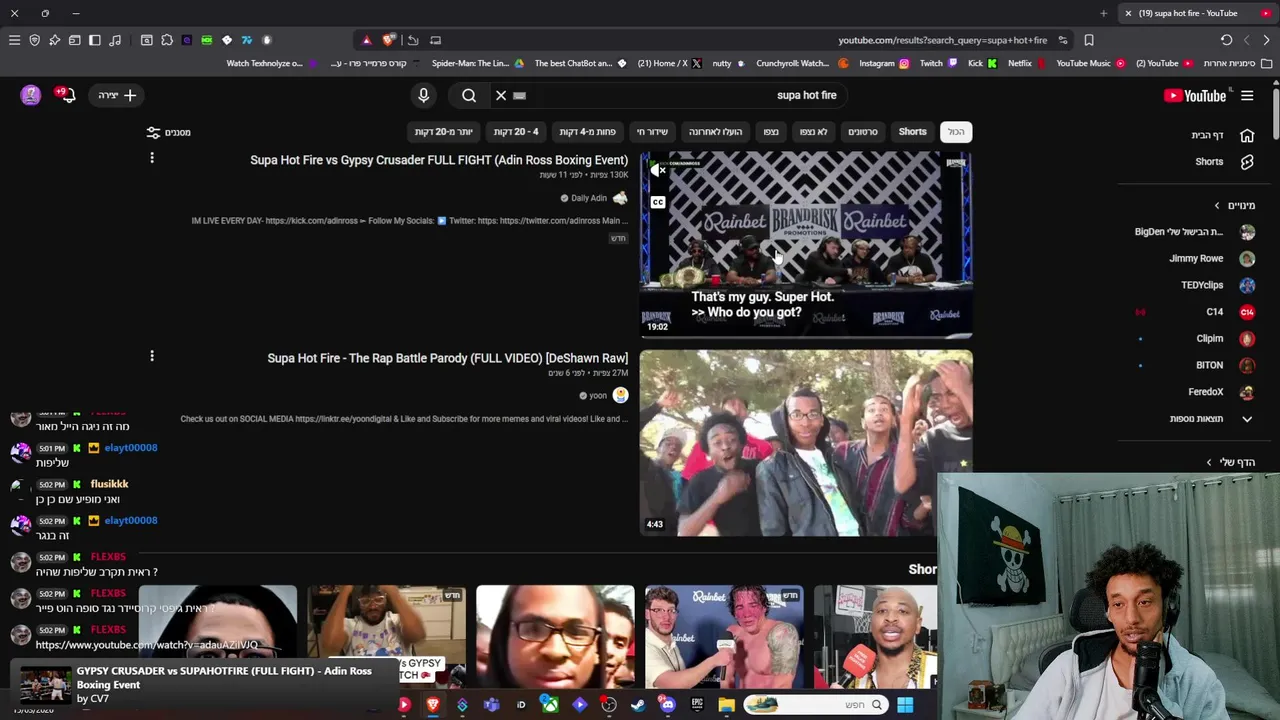Open a new browser tab

click(1103, 13)
